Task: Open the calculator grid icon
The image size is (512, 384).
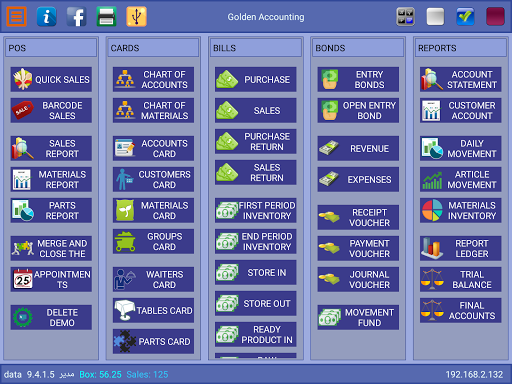Action: pyautogui.click(x=405, y=16)
